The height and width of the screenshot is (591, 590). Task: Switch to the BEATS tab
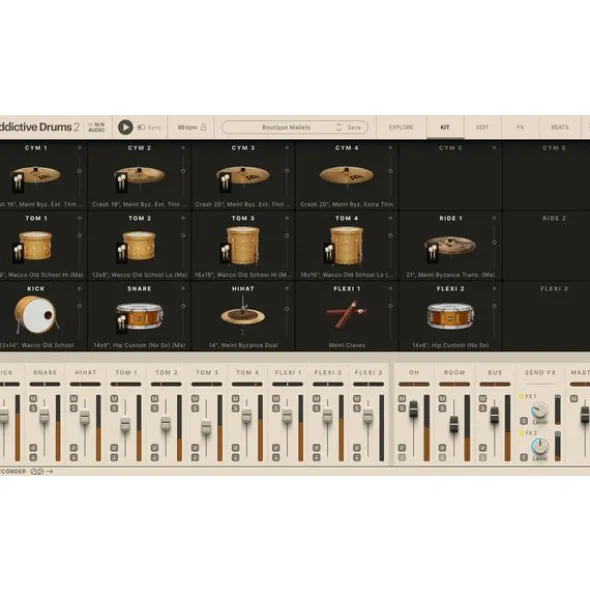tap(560, 127)
